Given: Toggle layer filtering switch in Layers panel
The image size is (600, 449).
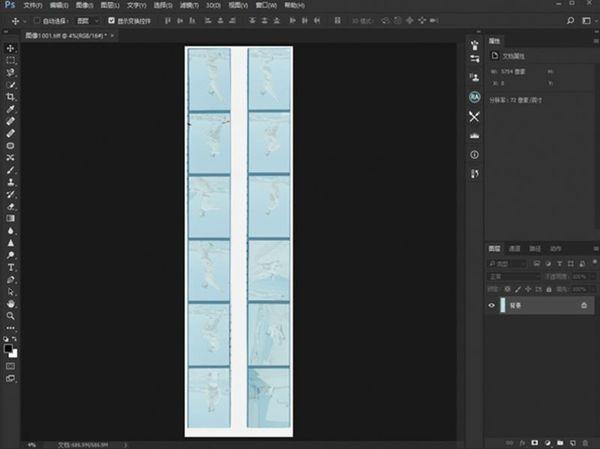Looking at the screenshot, I should tap(595, 262).
